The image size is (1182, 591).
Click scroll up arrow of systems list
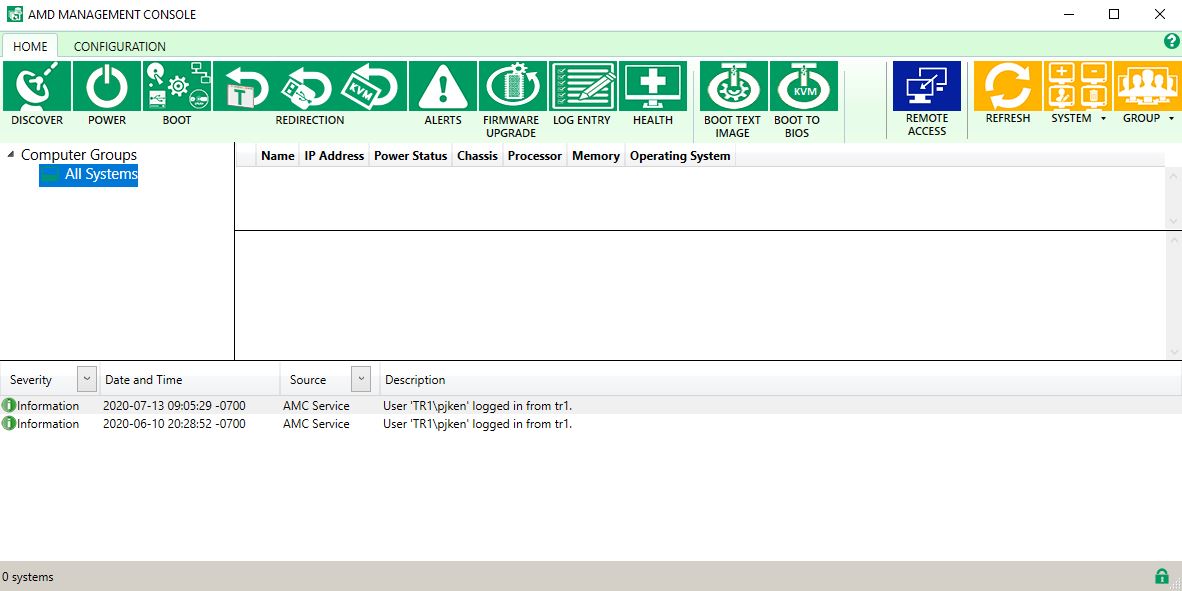point(1174,176)
